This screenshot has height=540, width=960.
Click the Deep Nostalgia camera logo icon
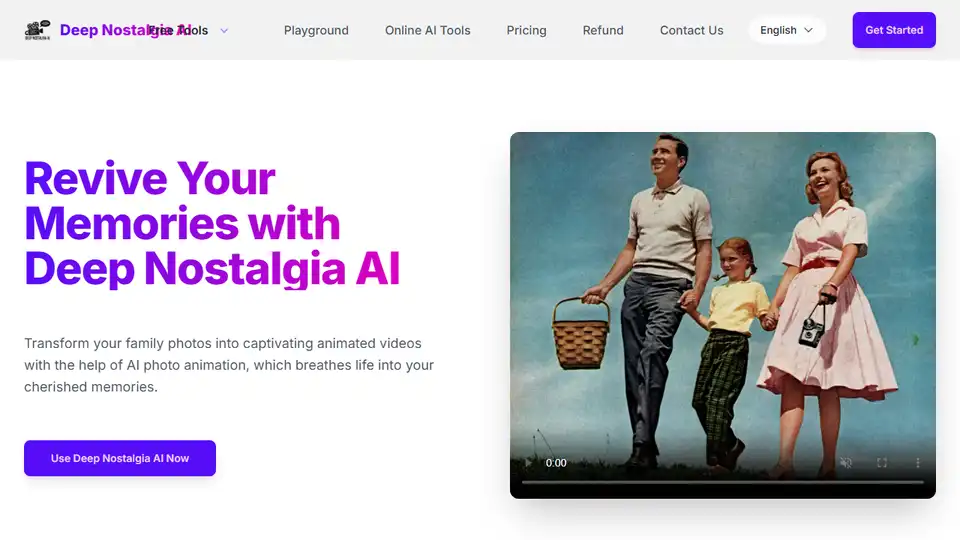pos(37,30)
